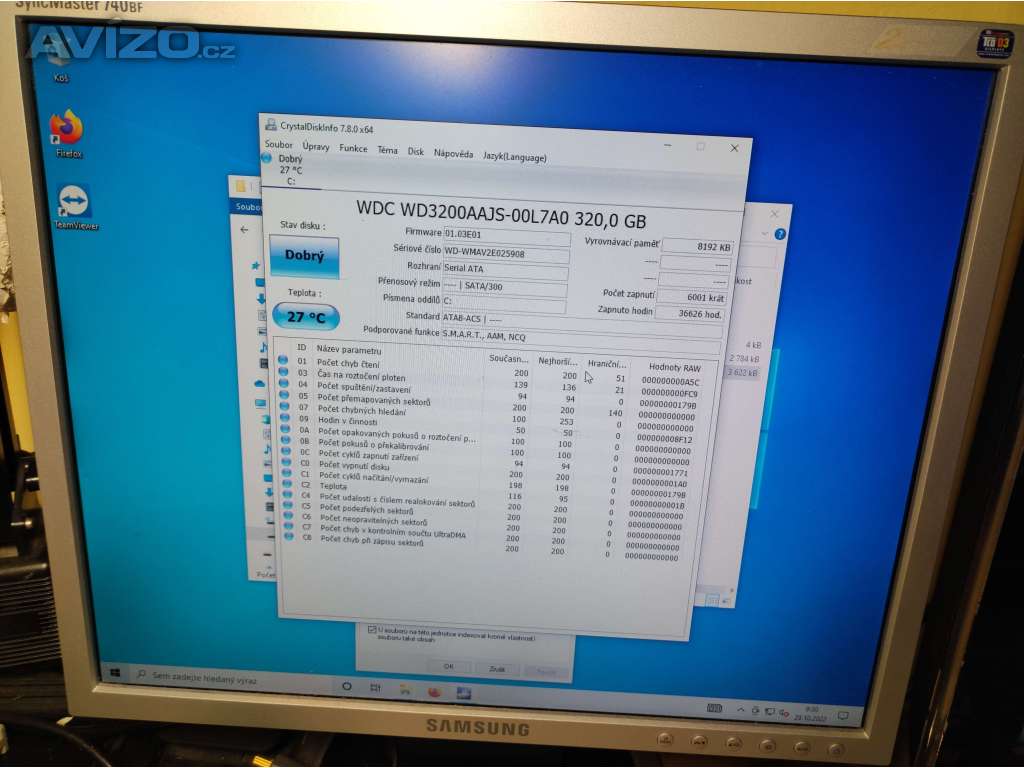The height and width of the screenshot is (768, 1024).
Task: Click the Hraniční... column header
Action: (607, 364)
